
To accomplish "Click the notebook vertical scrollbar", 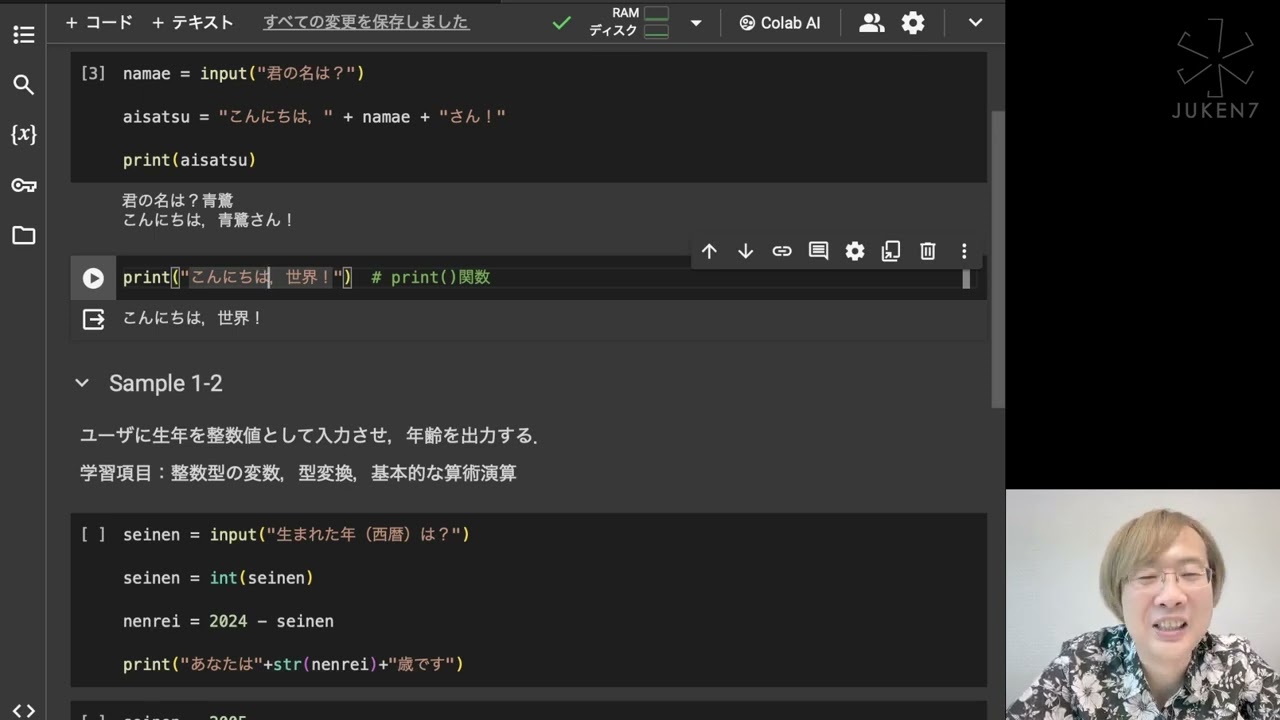I will tap(997, 260).
